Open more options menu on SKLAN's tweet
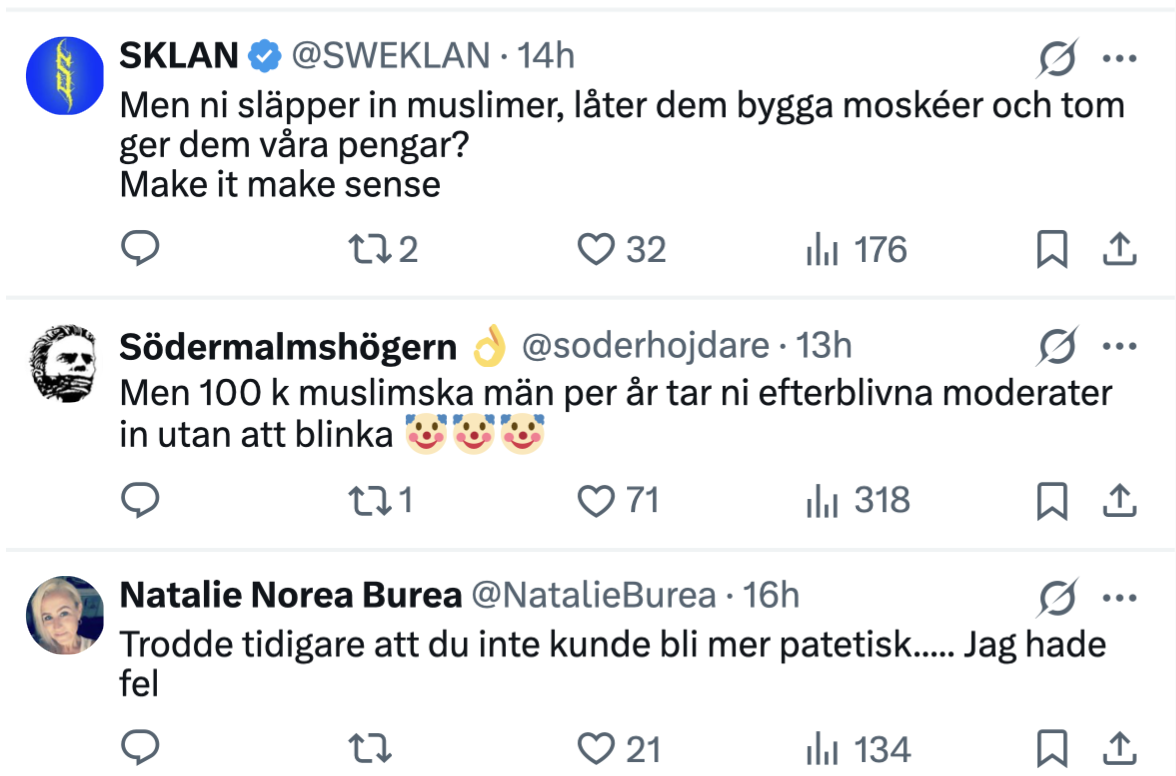Screen dimensions: 1176x776 [x=1119, y=58]
